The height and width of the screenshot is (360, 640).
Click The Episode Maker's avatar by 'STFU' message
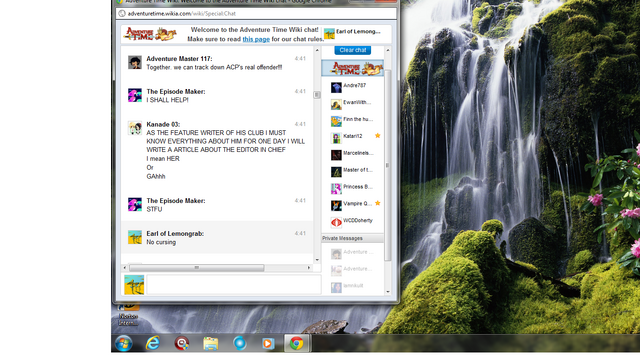pos(135,204)
